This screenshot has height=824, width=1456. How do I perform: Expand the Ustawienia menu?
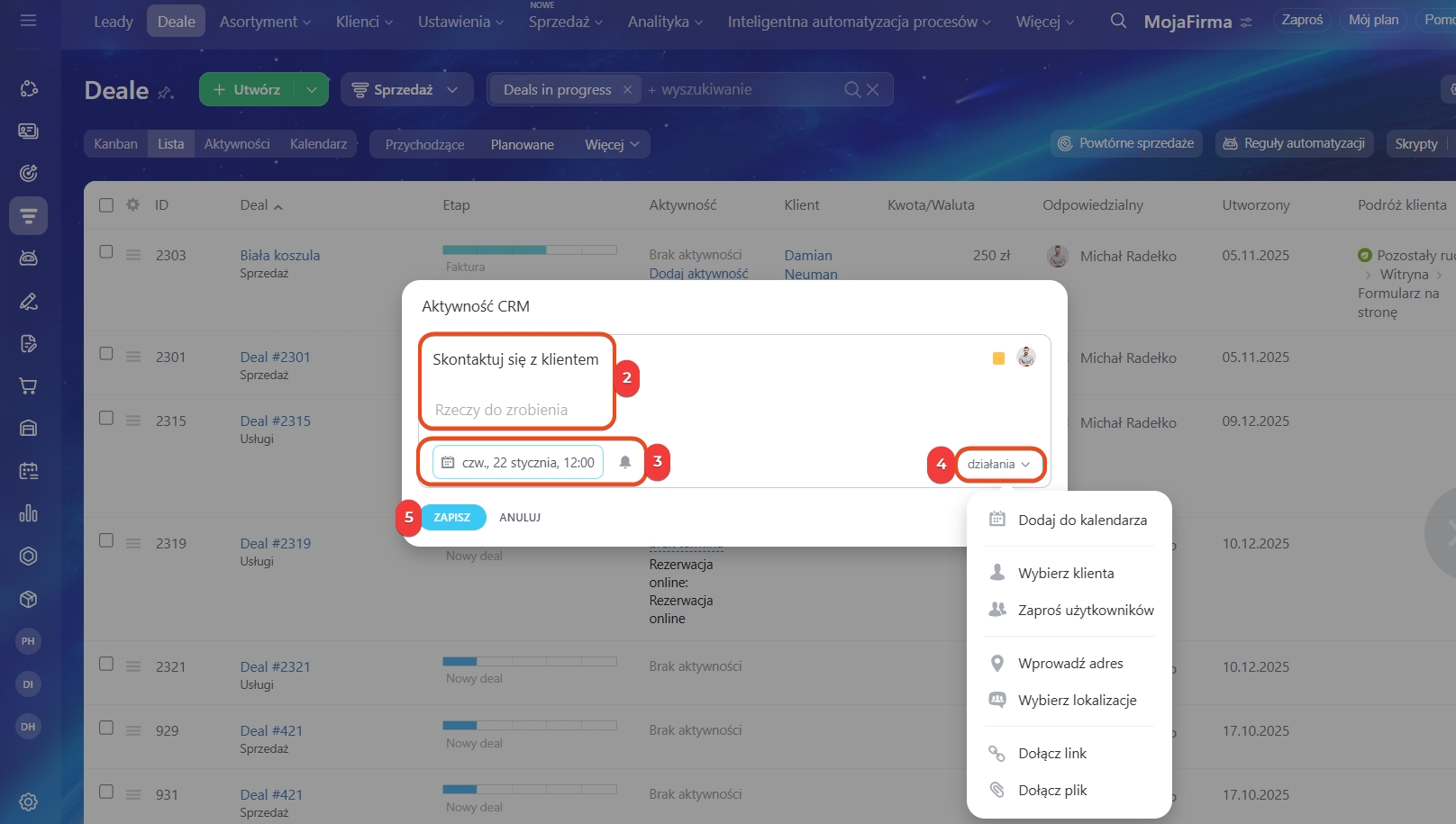(x=460, y=22)
